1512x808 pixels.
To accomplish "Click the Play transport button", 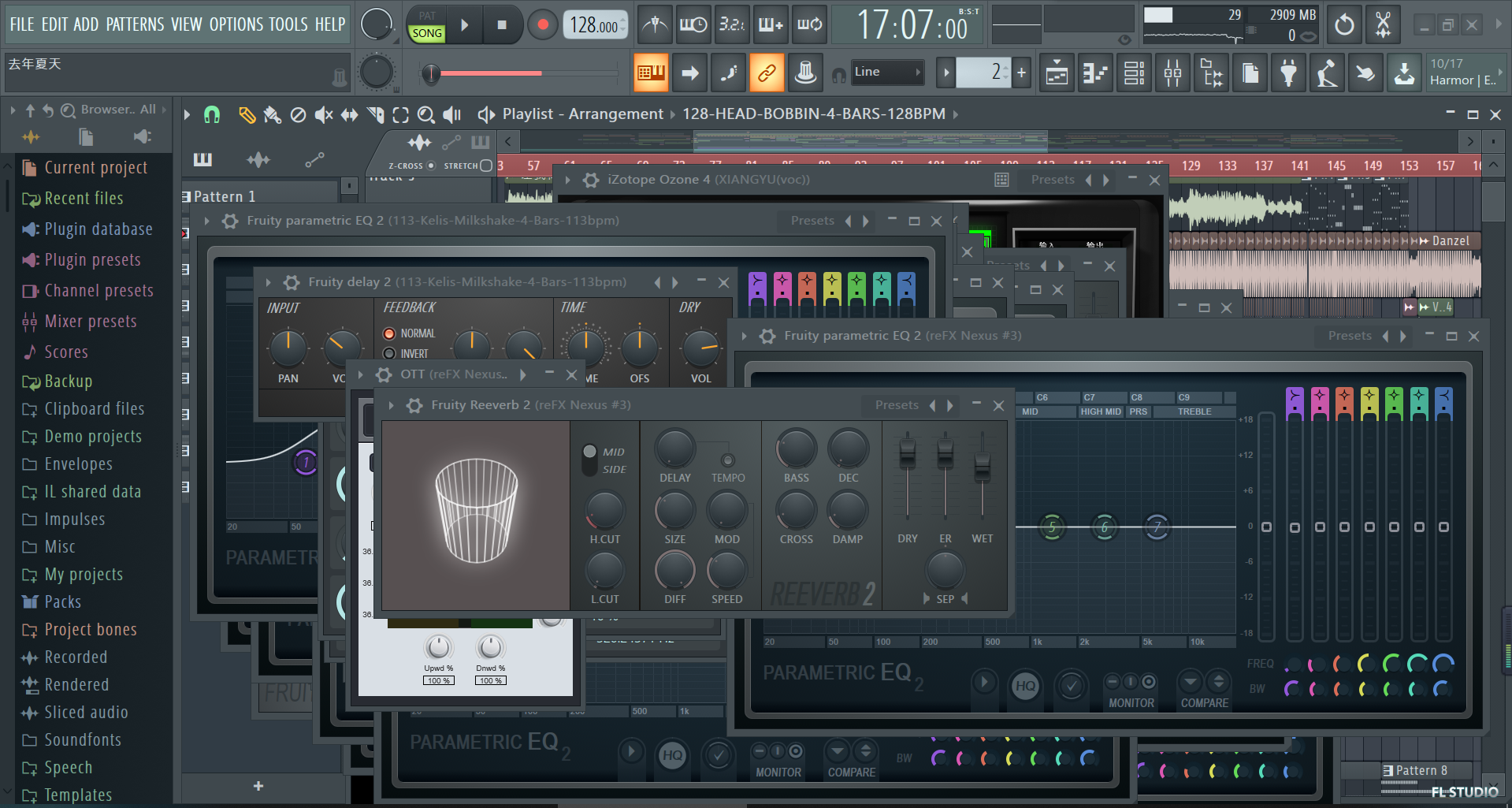I will (465, 25).
